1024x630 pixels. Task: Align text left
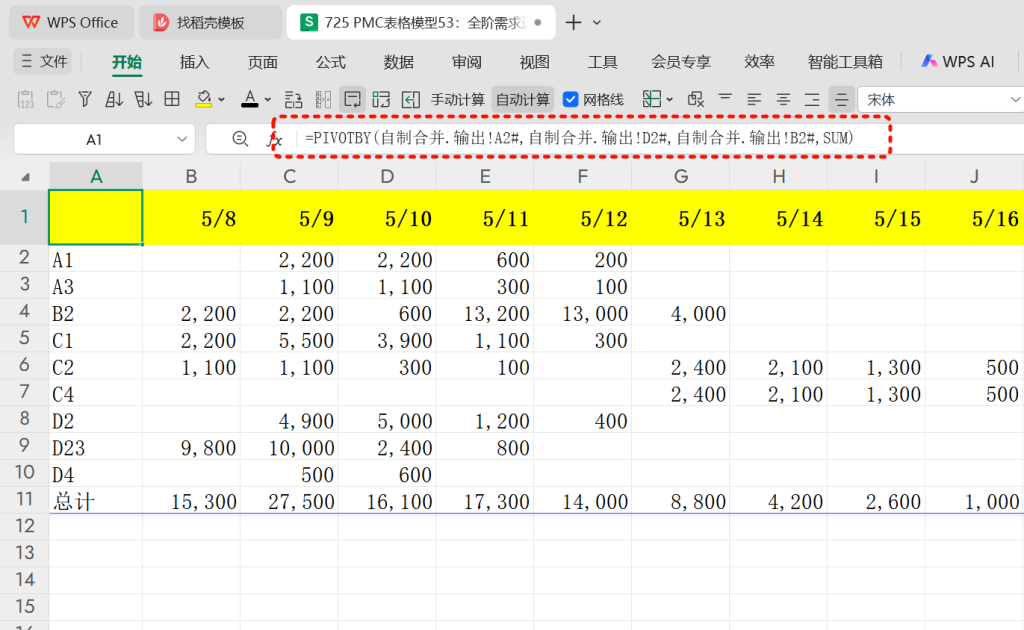pyautogui.click(x=754, y=100)
